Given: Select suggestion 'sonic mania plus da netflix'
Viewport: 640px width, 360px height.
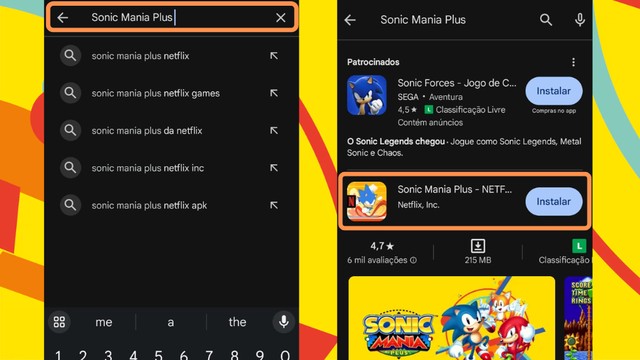Looking at the screenshot, I should 147,131.
